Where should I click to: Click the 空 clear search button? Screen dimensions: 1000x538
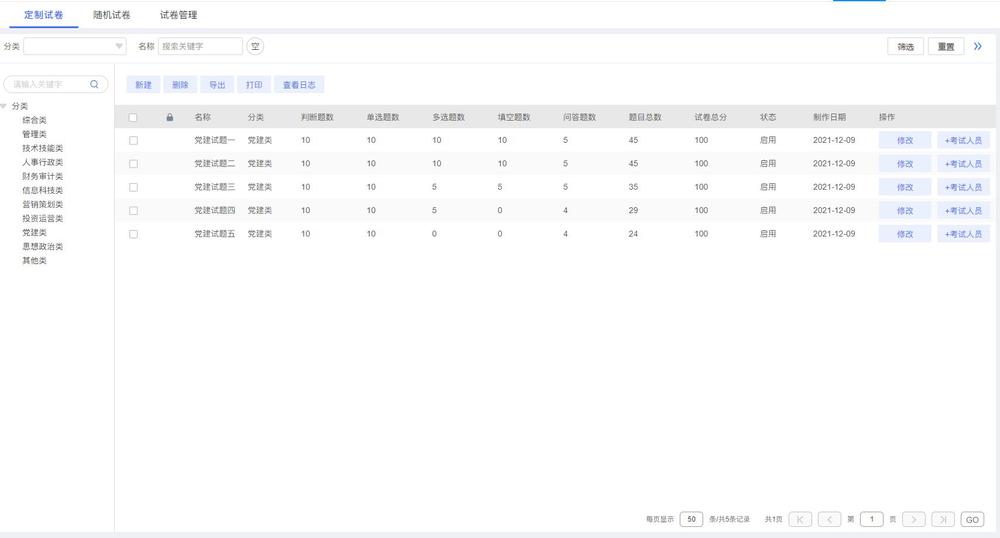255,46
